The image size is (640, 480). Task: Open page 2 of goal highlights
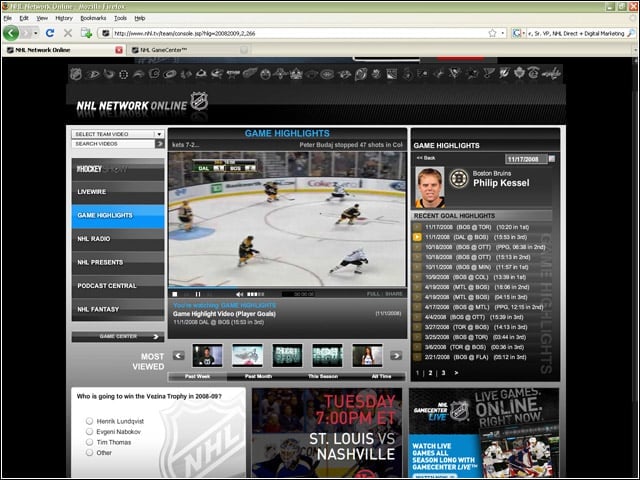pyautogui.click(x=430, y=373)
